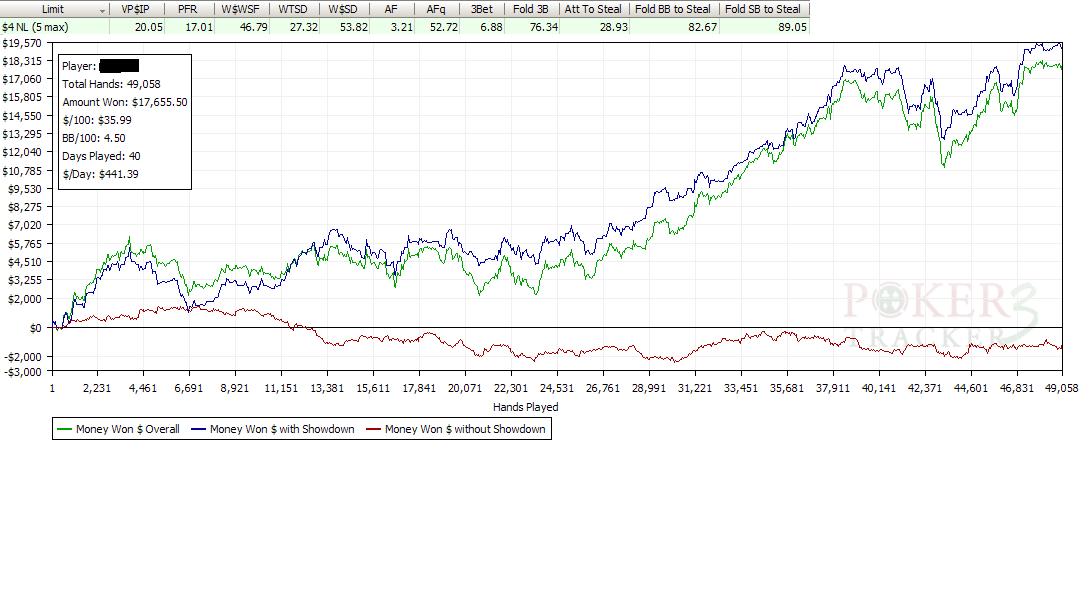Sort by Att To Steal column
Image resolution: width=1091 pixels, height=614 pixels.
[x=593, y=9]
